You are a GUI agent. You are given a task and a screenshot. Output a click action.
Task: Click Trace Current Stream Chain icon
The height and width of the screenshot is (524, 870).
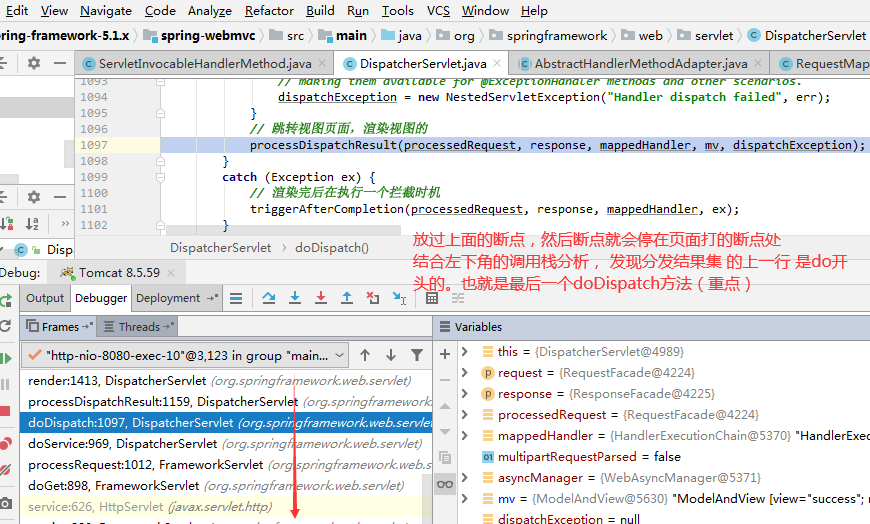pyautogui.click(x=458, y=298)
